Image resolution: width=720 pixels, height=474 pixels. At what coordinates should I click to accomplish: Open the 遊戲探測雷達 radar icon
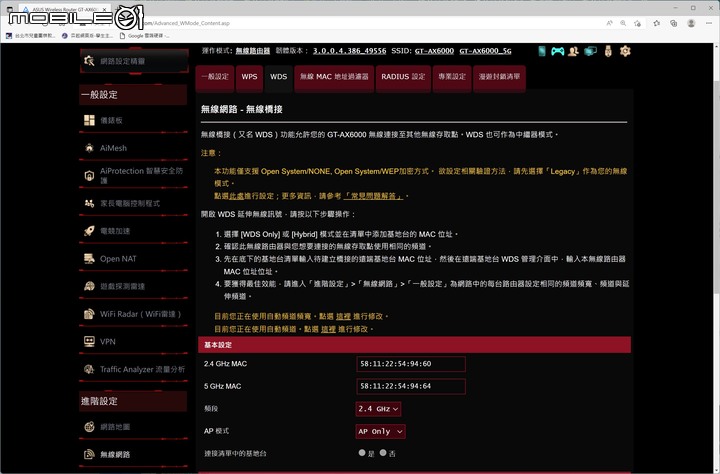click(x=89, y=286)
